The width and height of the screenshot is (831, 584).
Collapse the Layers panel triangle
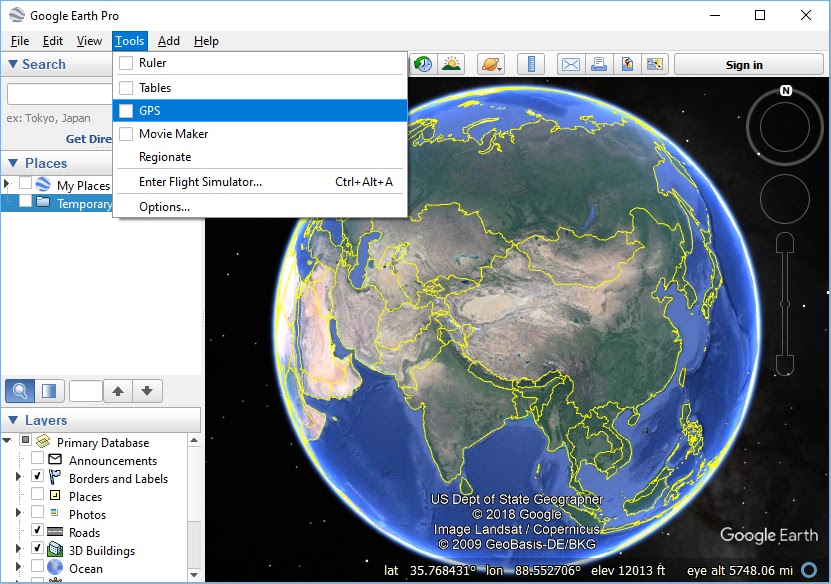click(x=13, y=420)
